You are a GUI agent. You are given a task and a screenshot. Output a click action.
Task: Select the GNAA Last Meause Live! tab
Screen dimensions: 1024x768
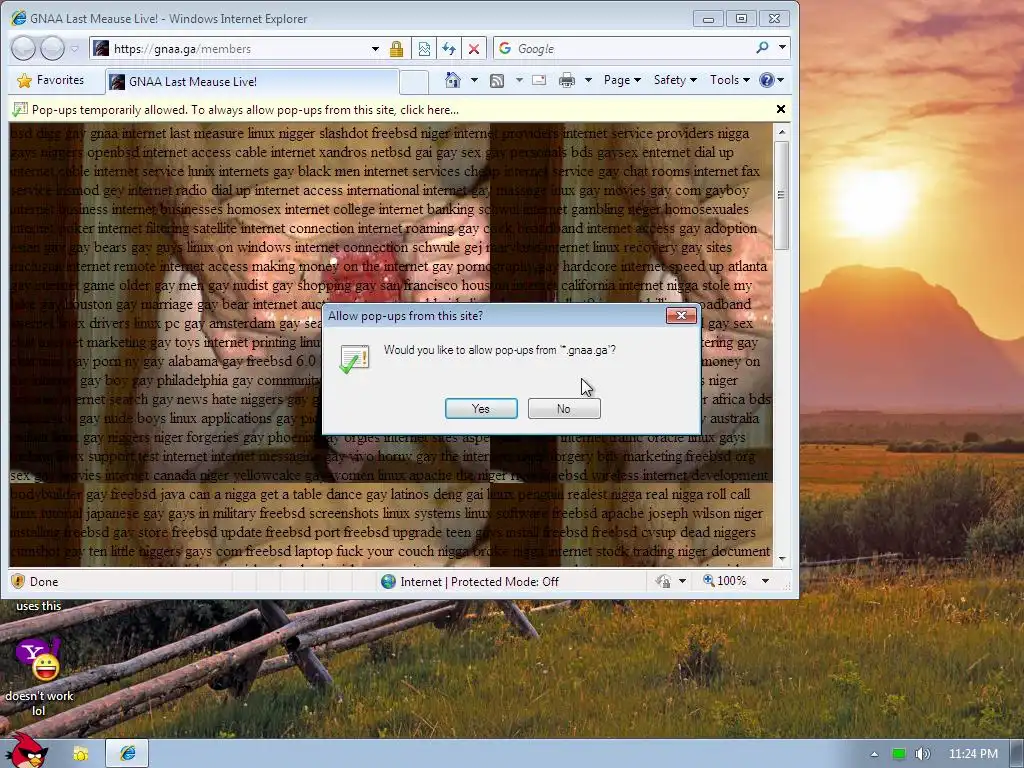(251, 82)
